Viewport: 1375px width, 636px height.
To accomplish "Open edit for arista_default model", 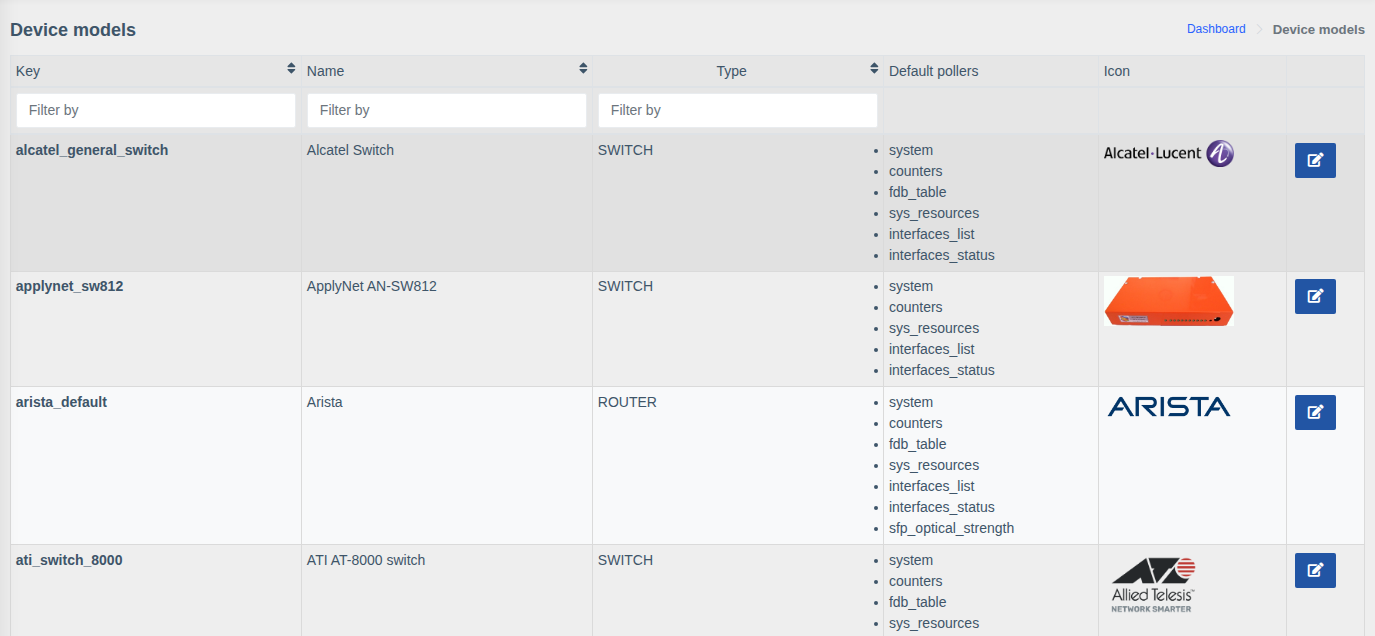I will pyautogui.click(x=1315, y=412).
